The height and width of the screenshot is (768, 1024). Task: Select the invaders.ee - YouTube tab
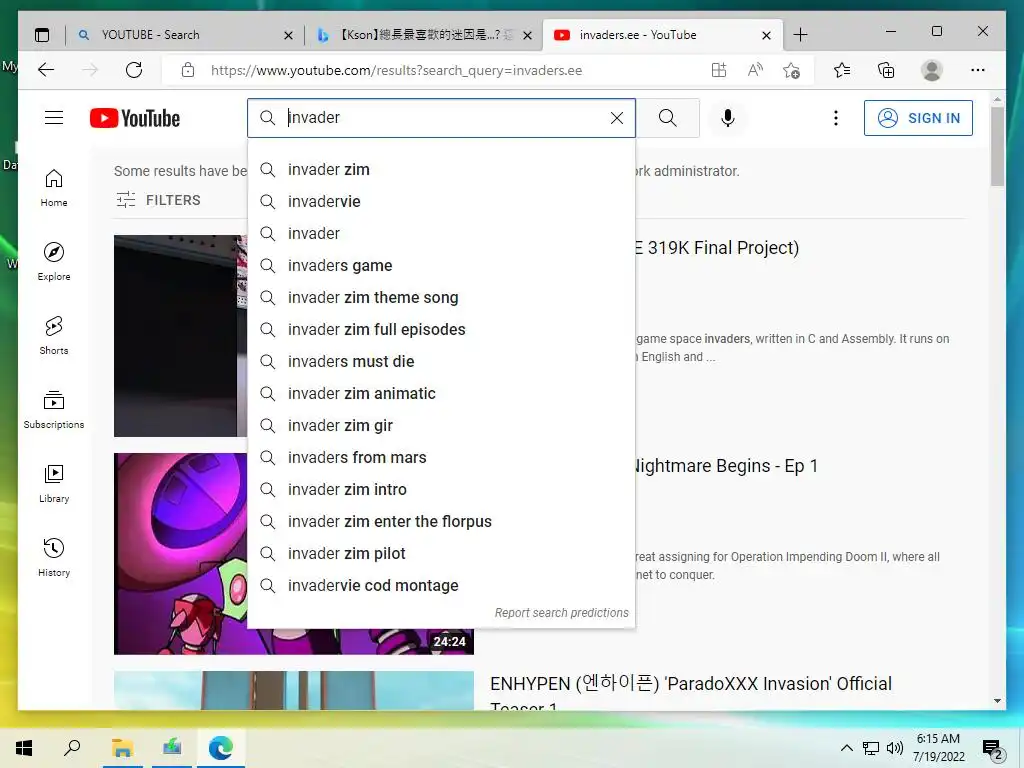click(661, 35)
